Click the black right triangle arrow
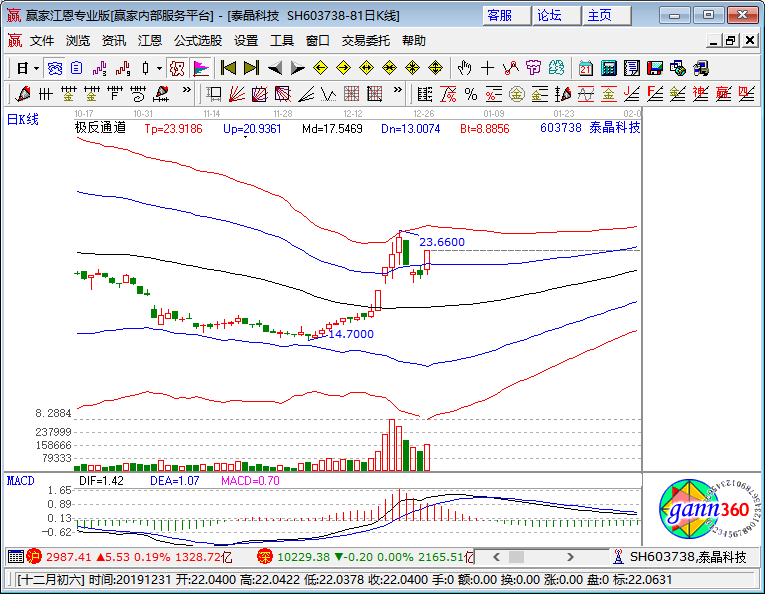 [297, 68]
